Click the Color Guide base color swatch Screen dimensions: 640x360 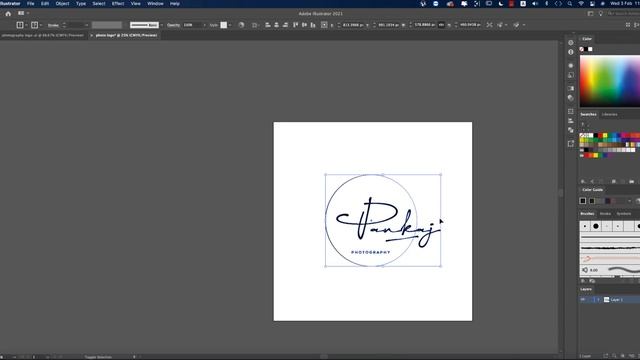(583, 200)
